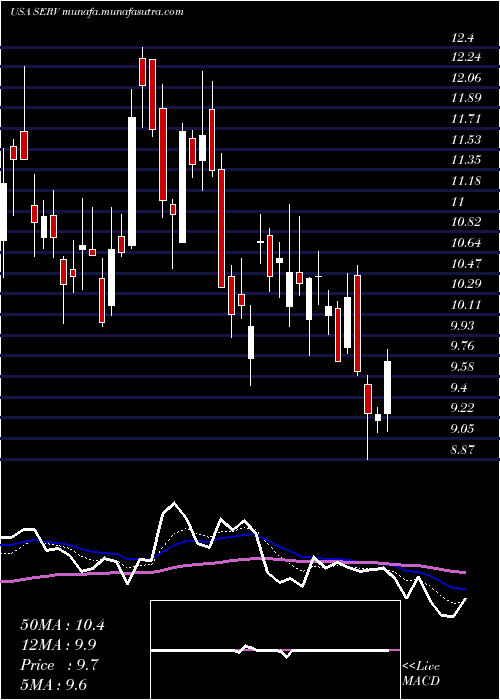500x700 pixels.
Task: Click inside the MACD histogram panel
Action: click(275, 650)
